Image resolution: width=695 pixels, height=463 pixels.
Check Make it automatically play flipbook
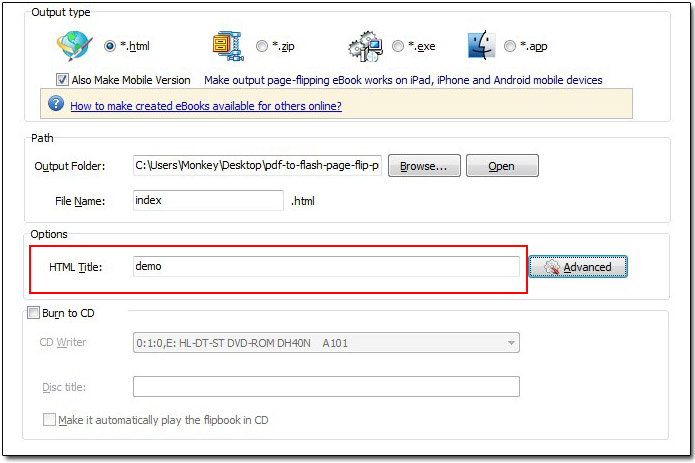pos(49,420)
